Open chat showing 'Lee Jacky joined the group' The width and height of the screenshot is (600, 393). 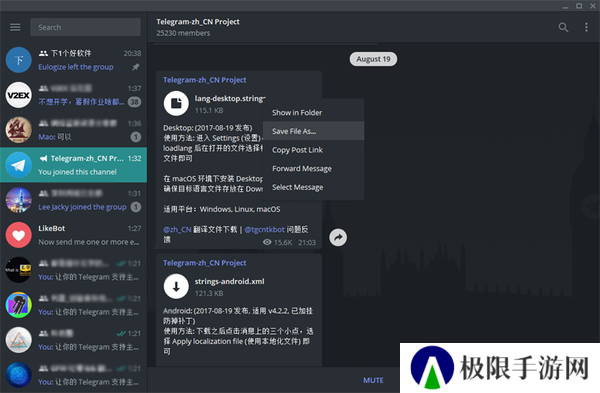click(x=73, y=200)
